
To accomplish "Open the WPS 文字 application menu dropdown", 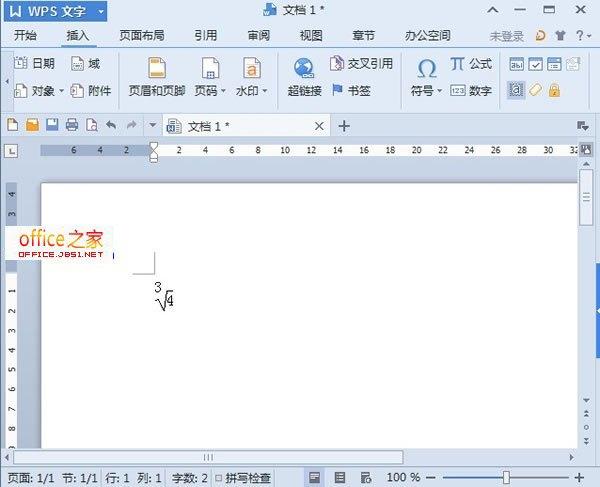I will (101, 11).
